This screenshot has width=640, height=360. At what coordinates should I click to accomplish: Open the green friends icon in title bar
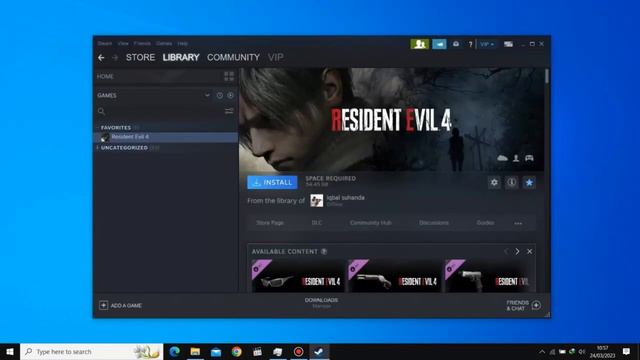(x=420, y=44)
